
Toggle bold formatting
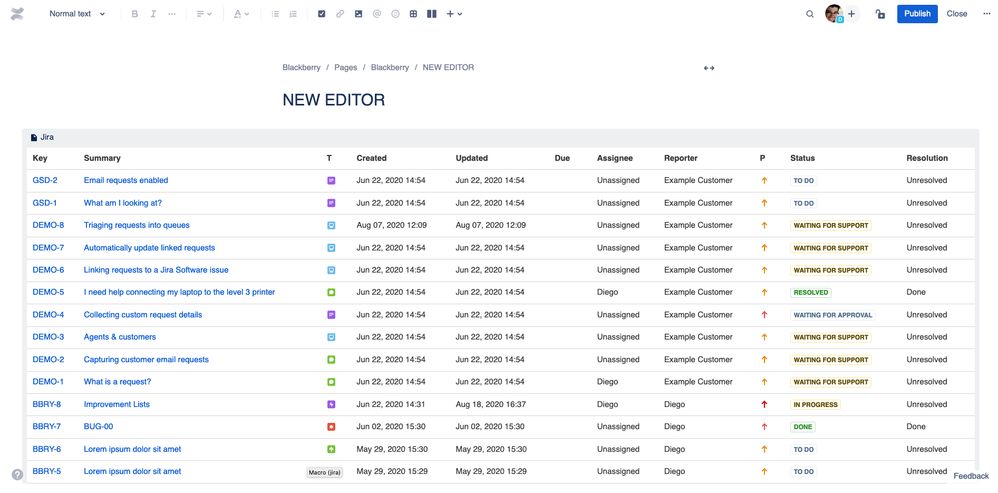(x=134, y=13)
